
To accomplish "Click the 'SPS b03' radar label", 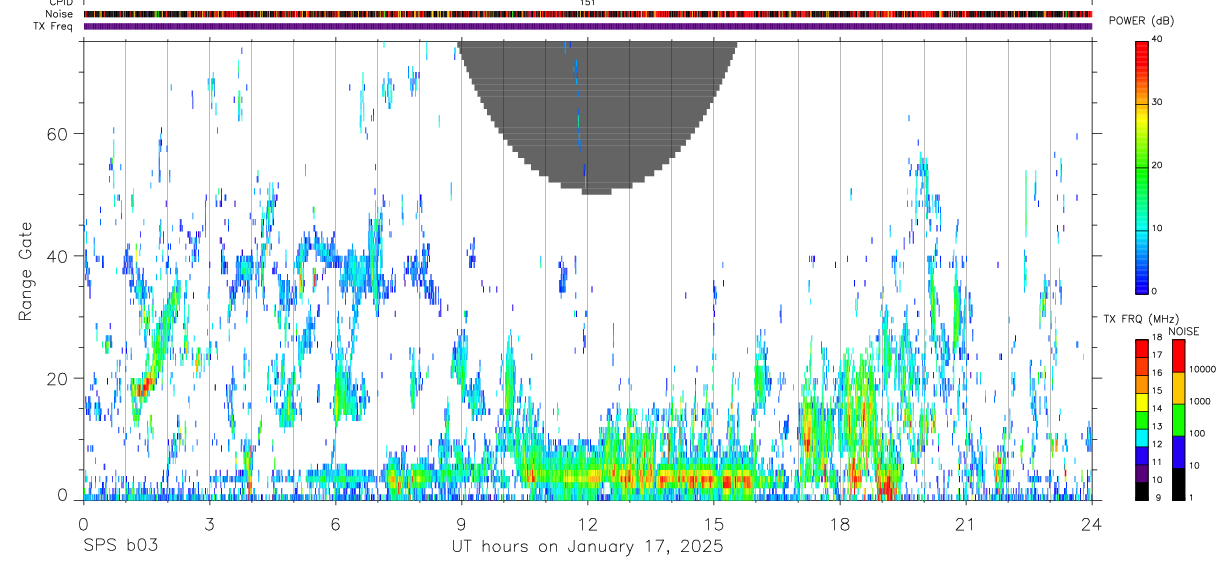I will 120,546.
